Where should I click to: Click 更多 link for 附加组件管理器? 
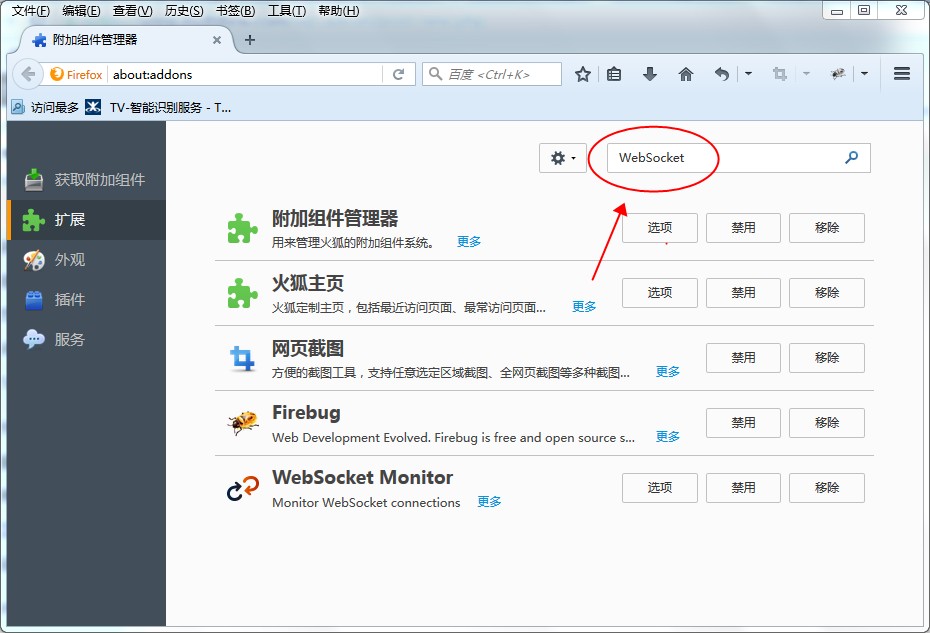tap(469, 242)
